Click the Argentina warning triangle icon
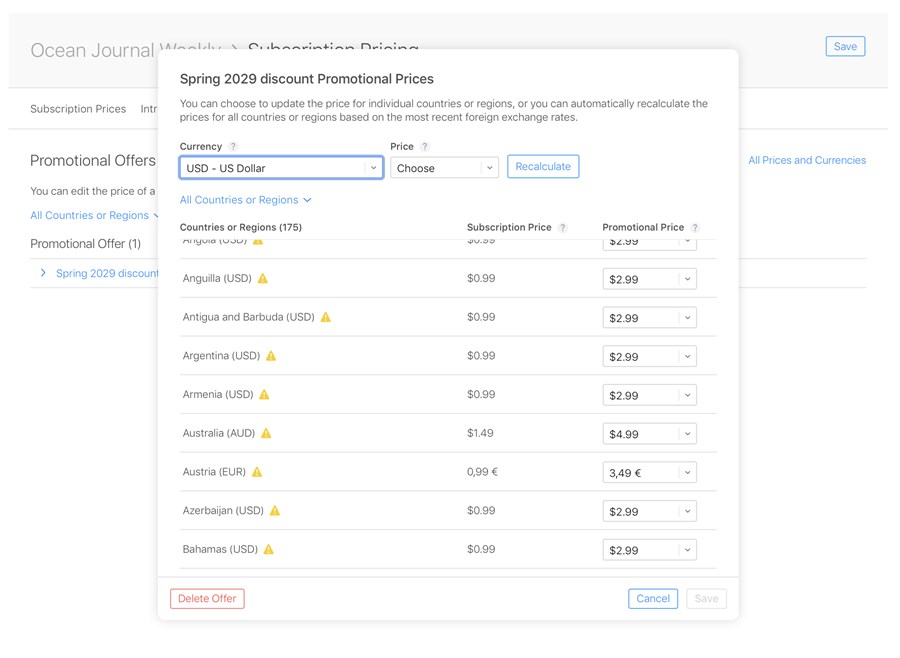This screenshot has width=900, height=658. pos(271,356)
